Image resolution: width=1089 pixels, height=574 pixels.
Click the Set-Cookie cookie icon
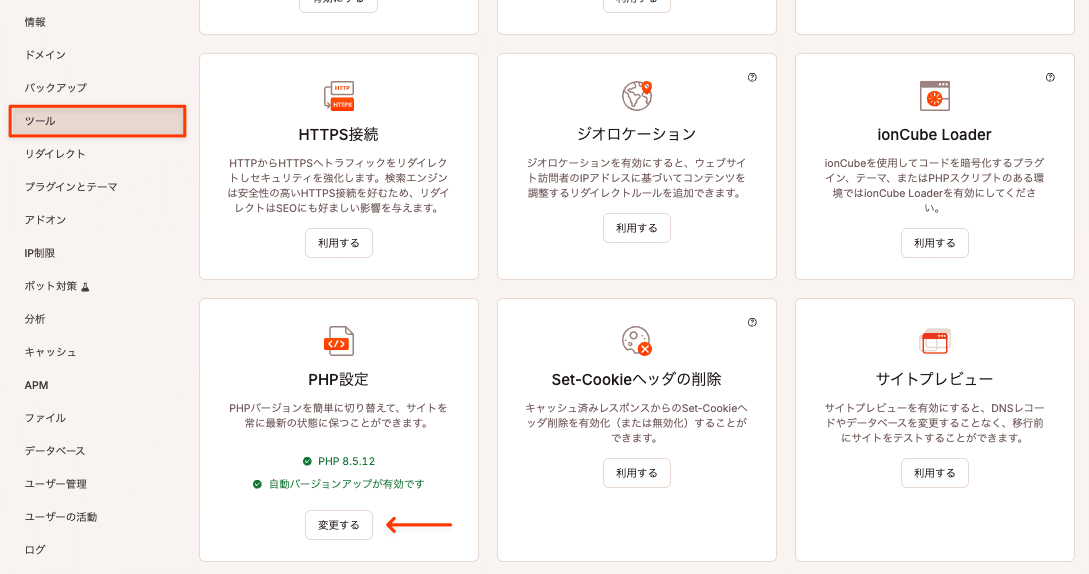[x=637, y=341]
